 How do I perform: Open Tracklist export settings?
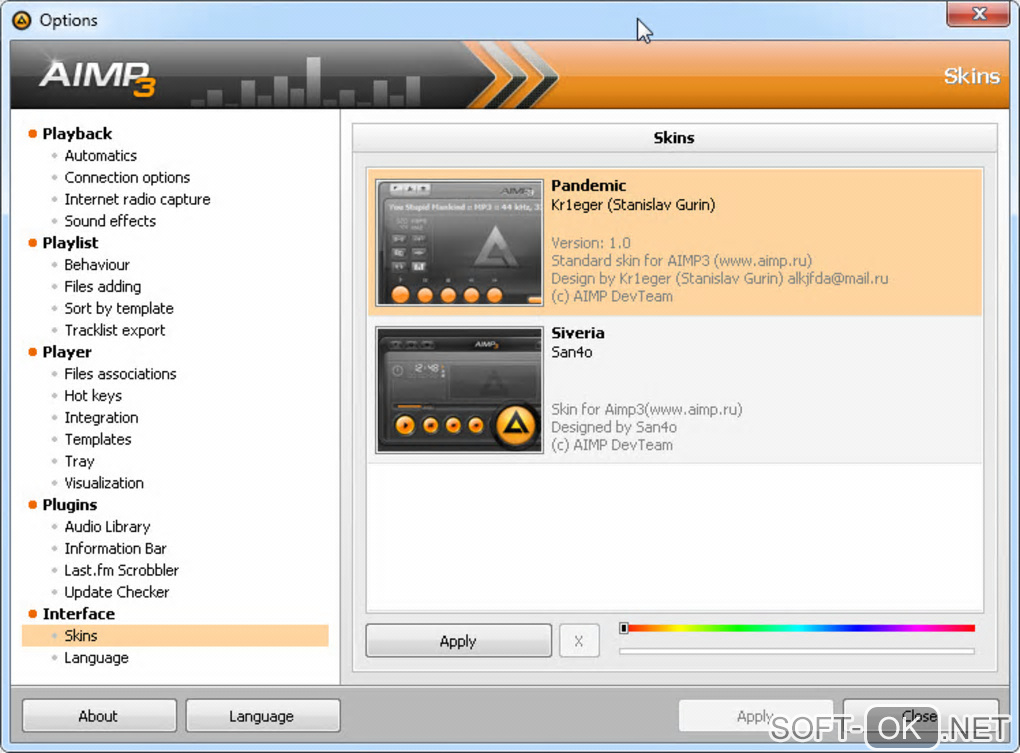click(x=114, y=330)
